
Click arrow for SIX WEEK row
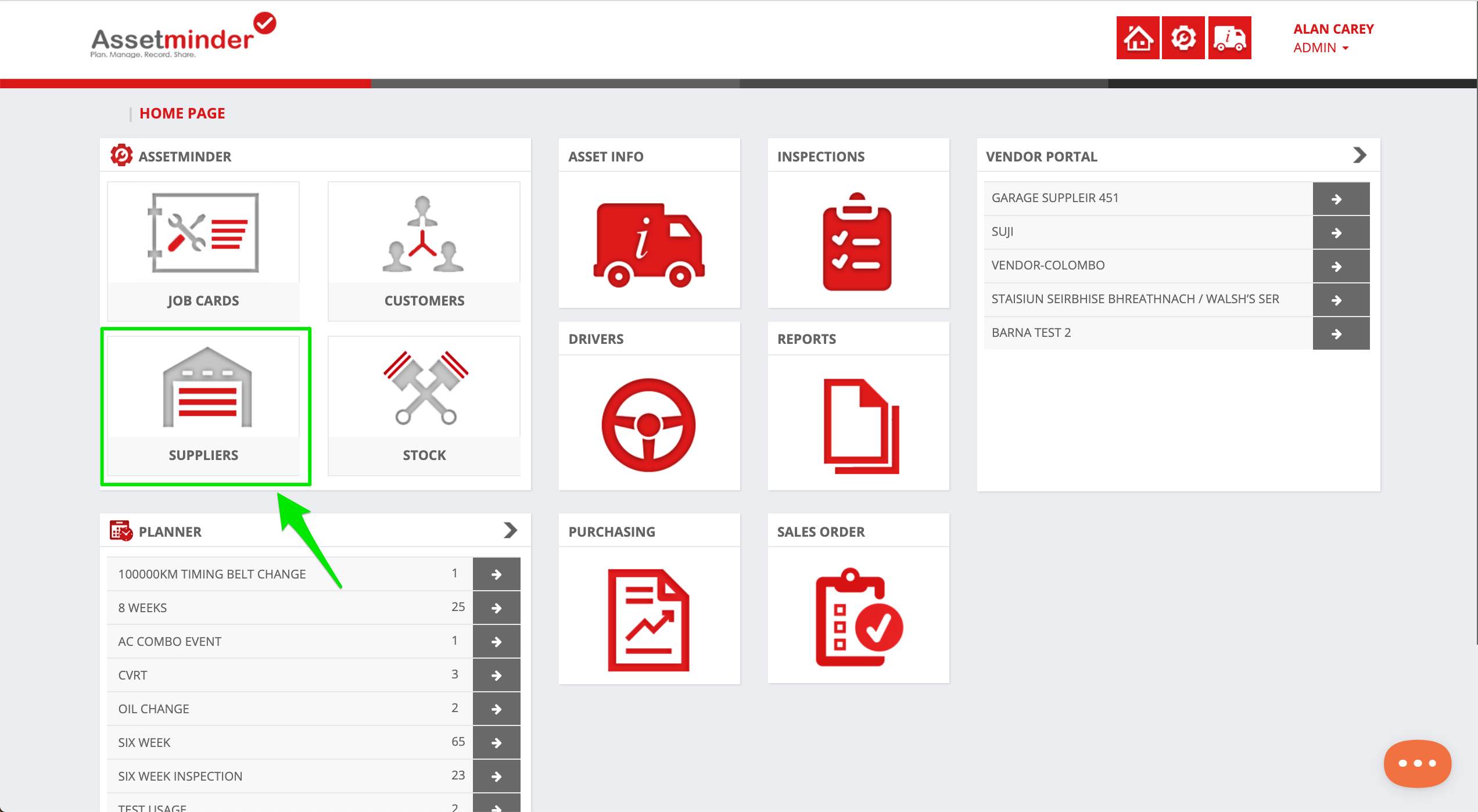[x=497, y=742]
